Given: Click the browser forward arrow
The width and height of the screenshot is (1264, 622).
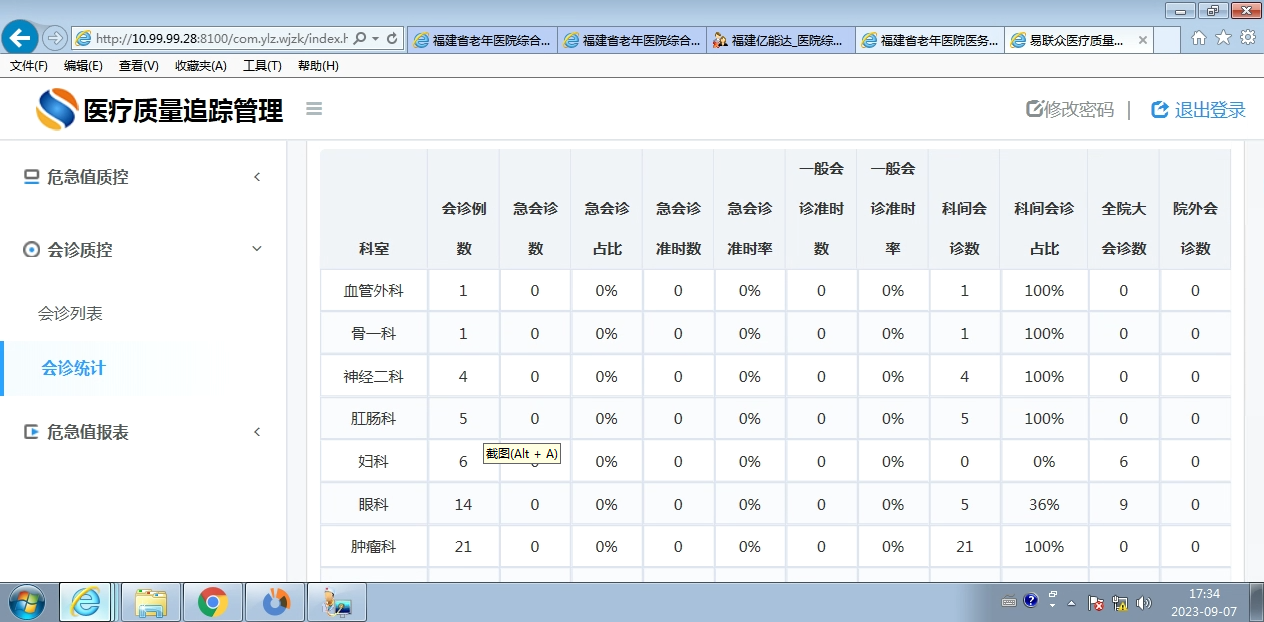Looking at the screenshot, I should tap(54, 39).
